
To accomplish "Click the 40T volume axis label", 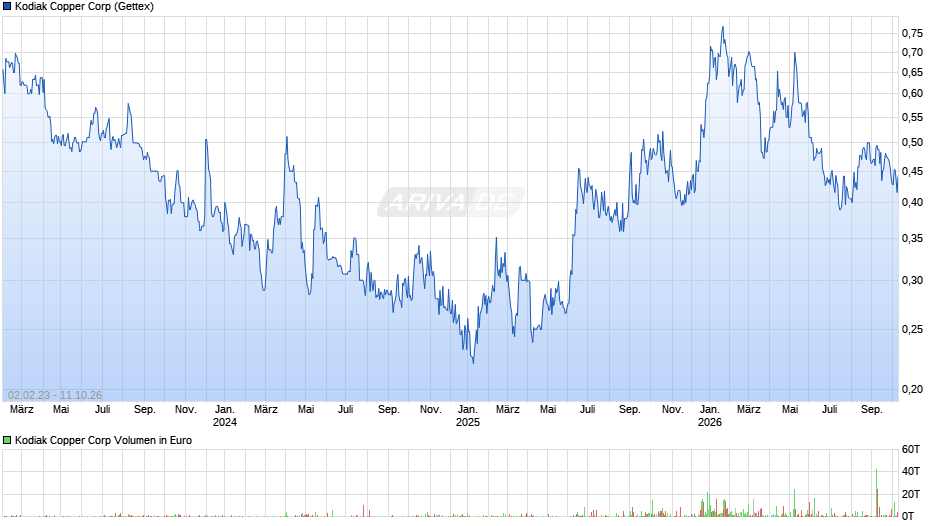I will (911, 471).
